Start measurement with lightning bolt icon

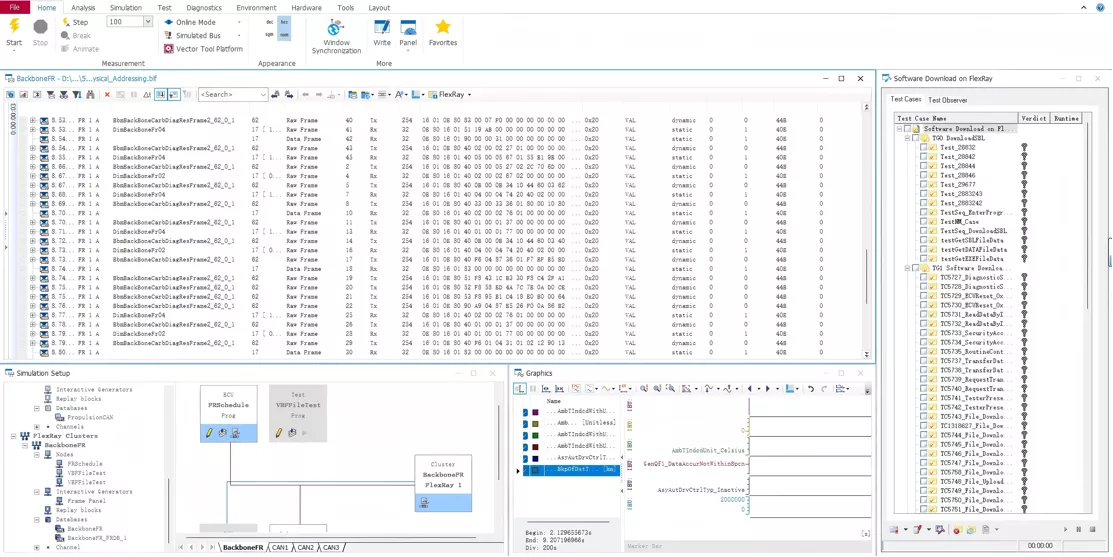14,27
